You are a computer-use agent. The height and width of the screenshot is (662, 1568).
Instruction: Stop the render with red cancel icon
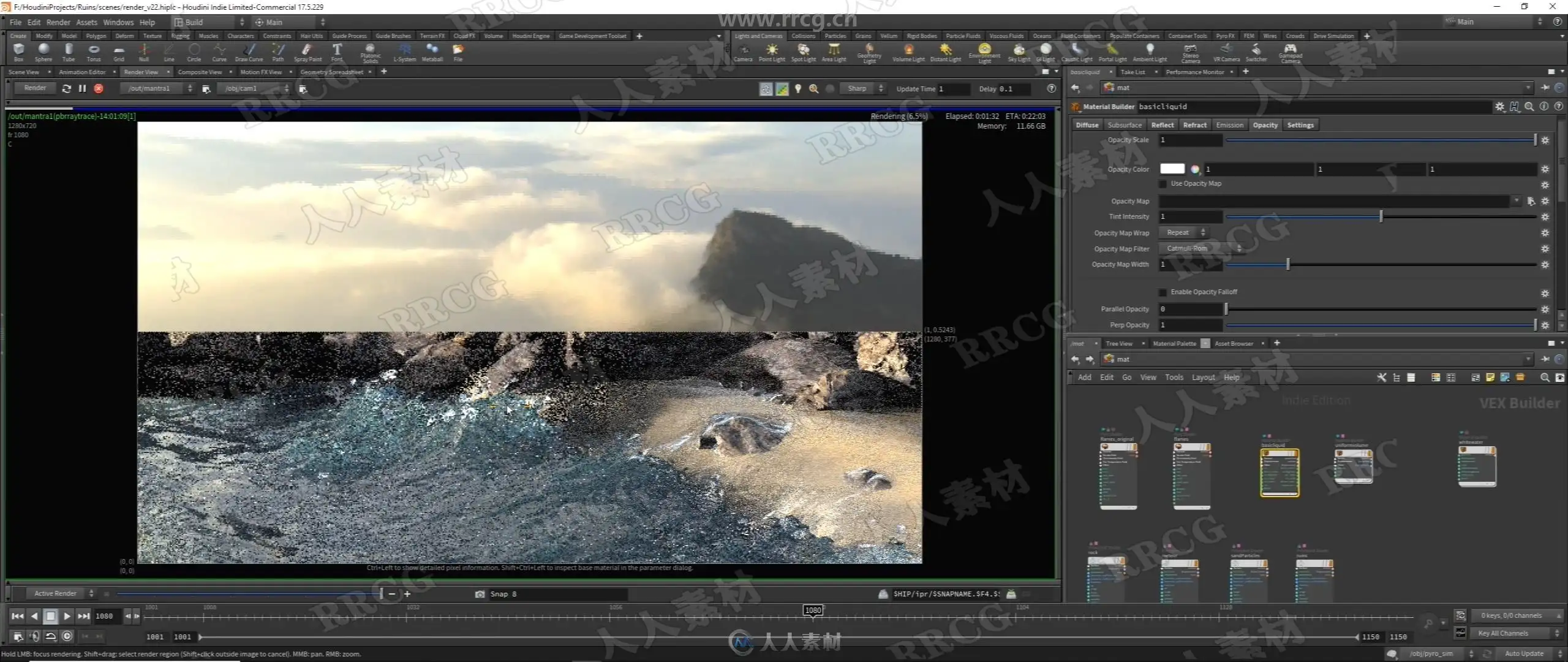tap(99, 89)
